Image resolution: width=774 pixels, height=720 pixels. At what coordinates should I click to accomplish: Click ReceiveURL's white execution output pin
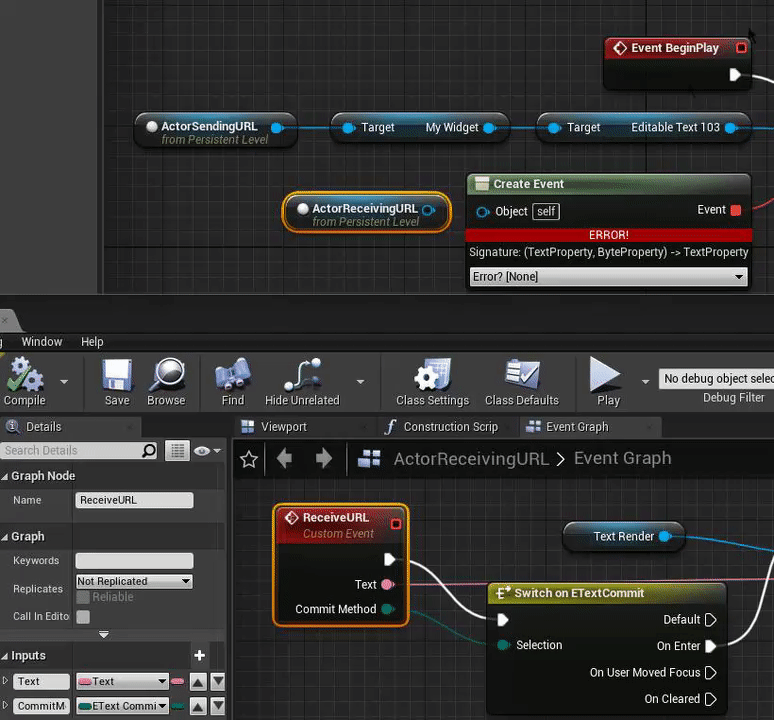tap(389, 560)
